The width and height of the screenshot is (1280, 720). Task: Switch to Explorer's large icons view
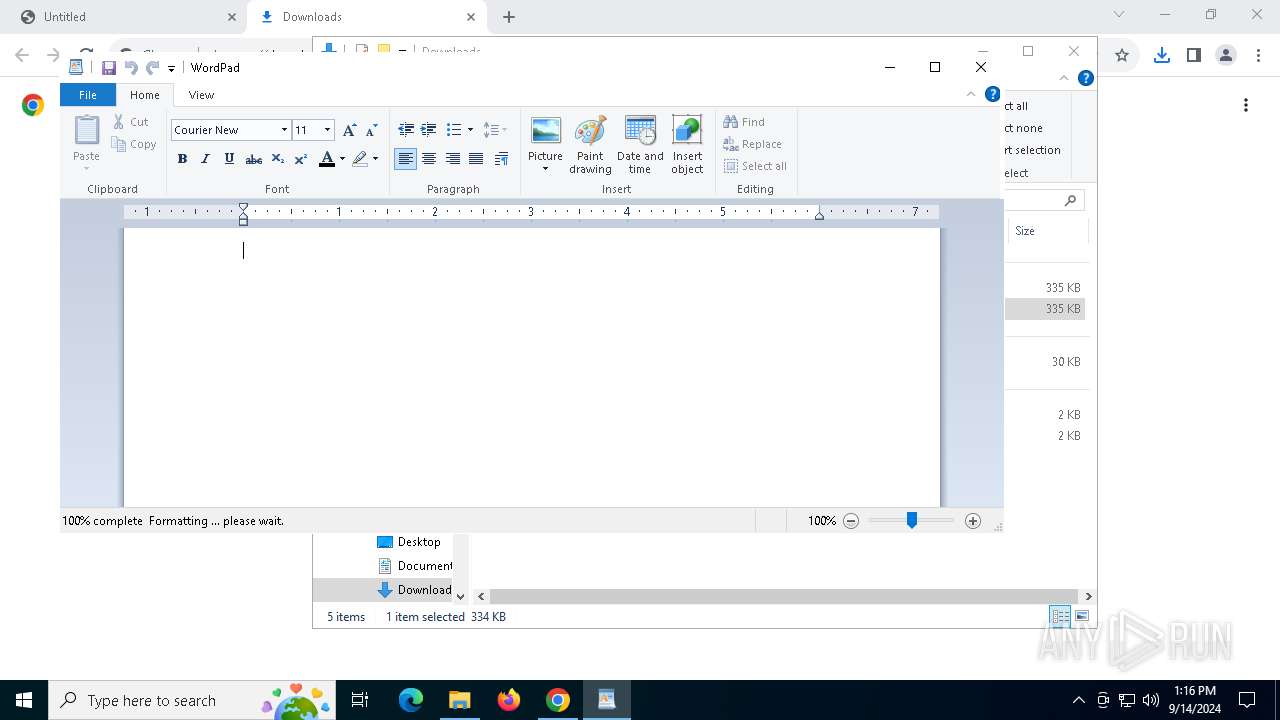coord(1081,616)
